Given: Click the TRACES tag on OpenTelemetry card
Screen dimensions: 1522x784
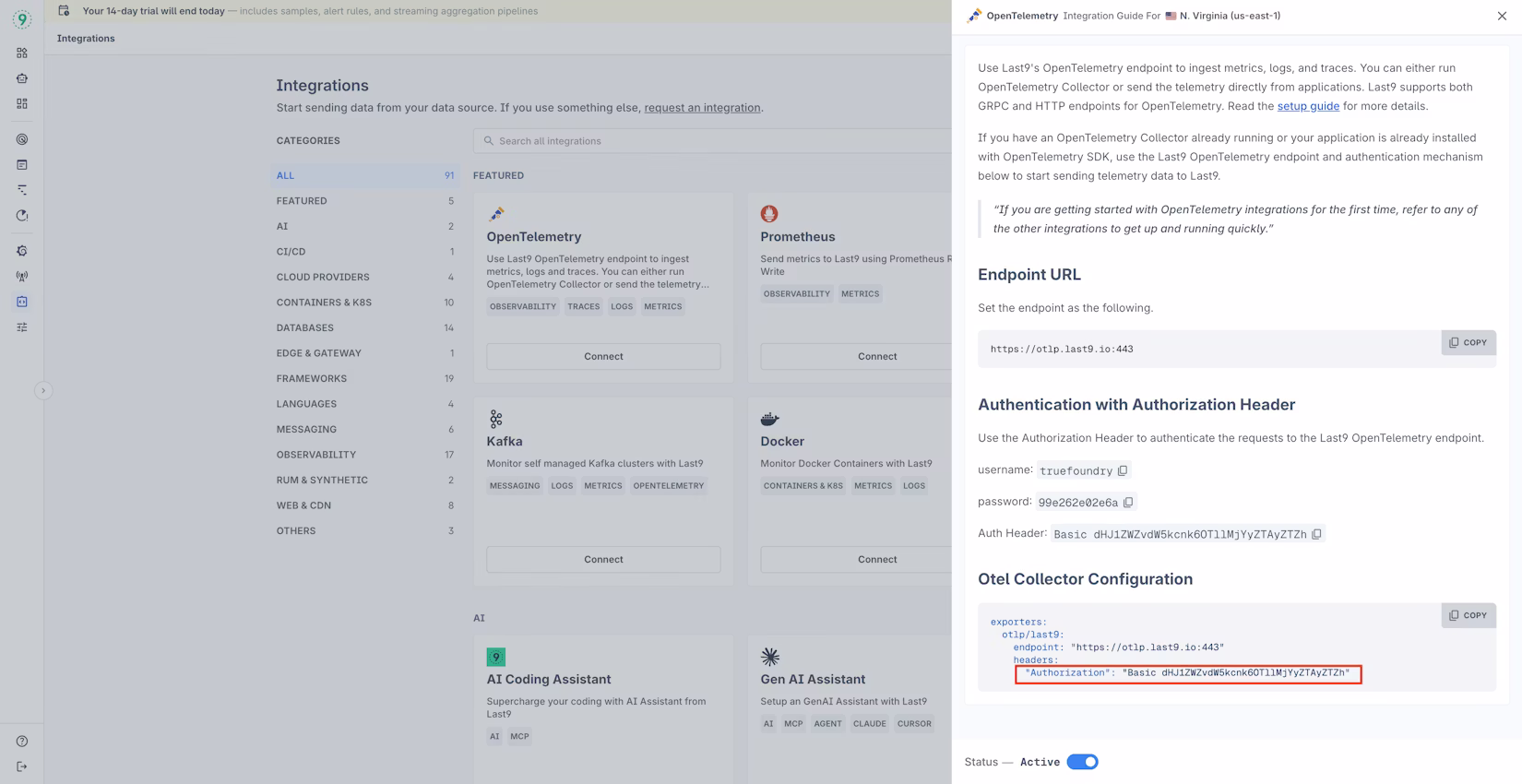Looking at the screenshot, I should point(583,306).
